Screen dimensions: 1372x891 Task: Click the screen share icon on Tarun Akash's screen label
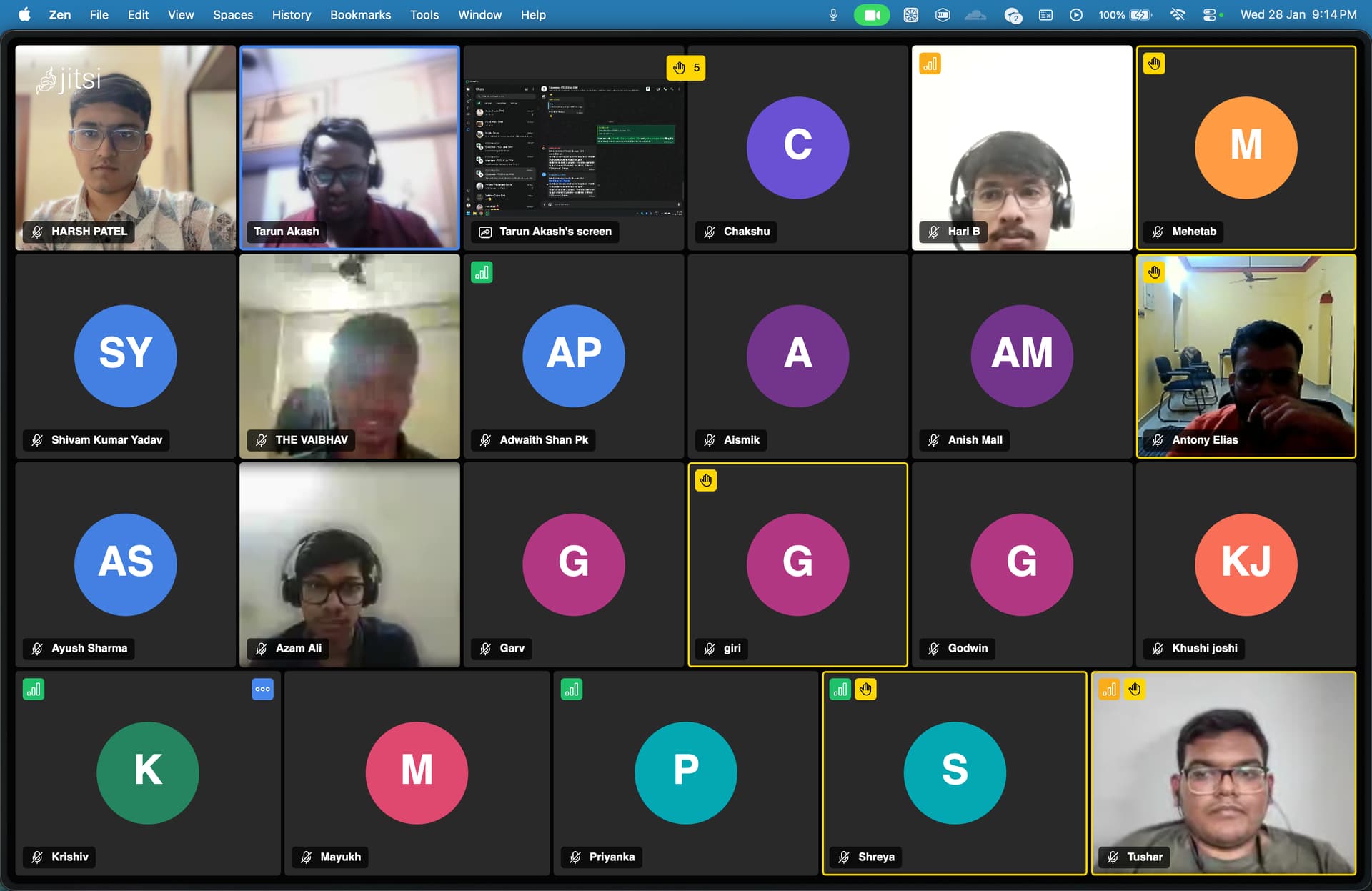click(x=485, y=232)
